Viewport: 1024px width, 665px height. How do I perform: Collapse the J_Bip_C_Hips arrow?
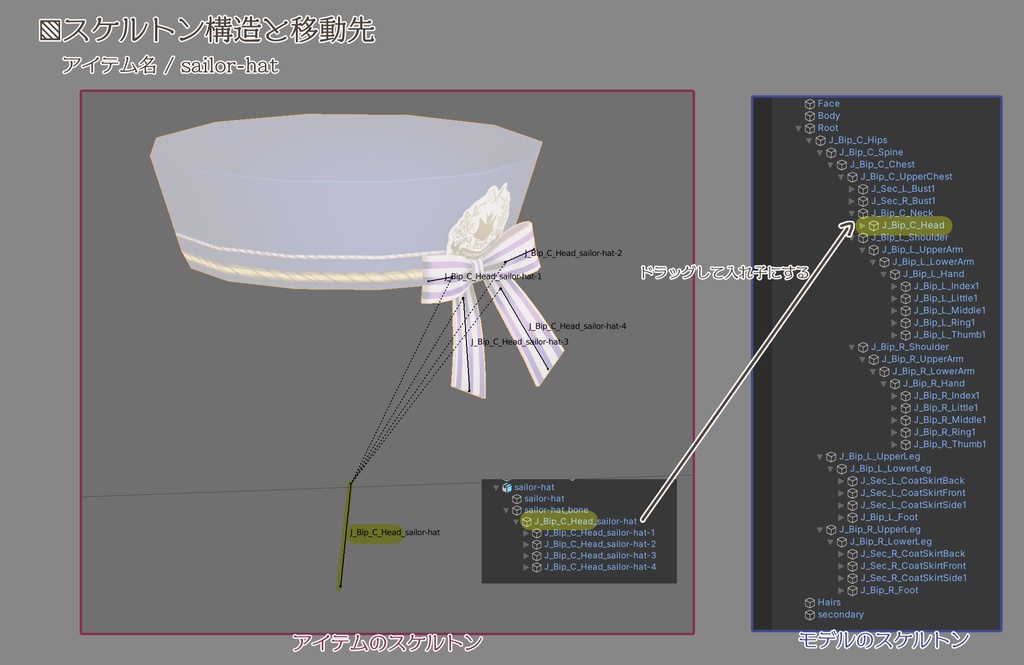809,140
